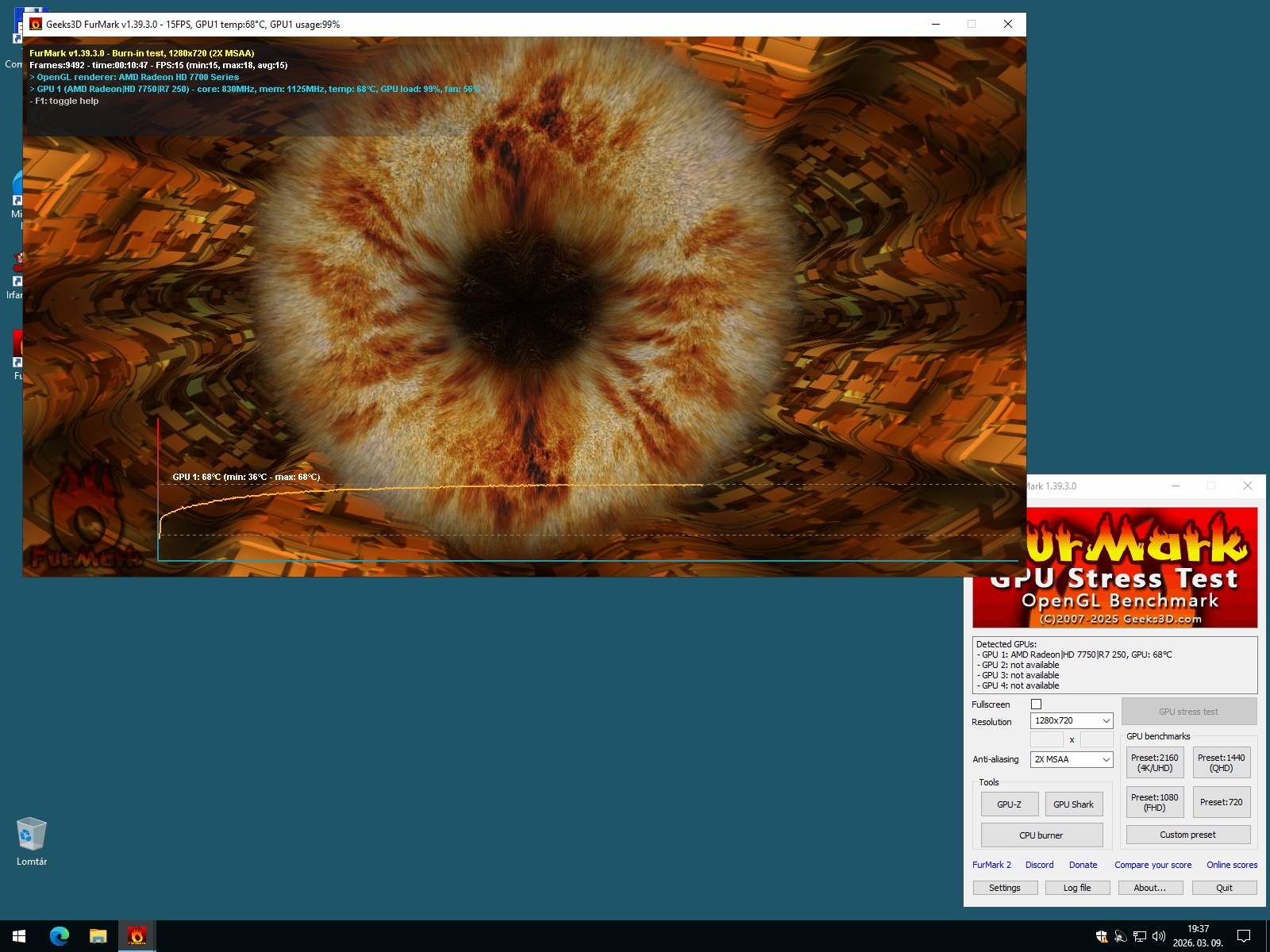Follow the Compare your score link
Viewport: 1270px width, 952px height.
pos(1153,865)
